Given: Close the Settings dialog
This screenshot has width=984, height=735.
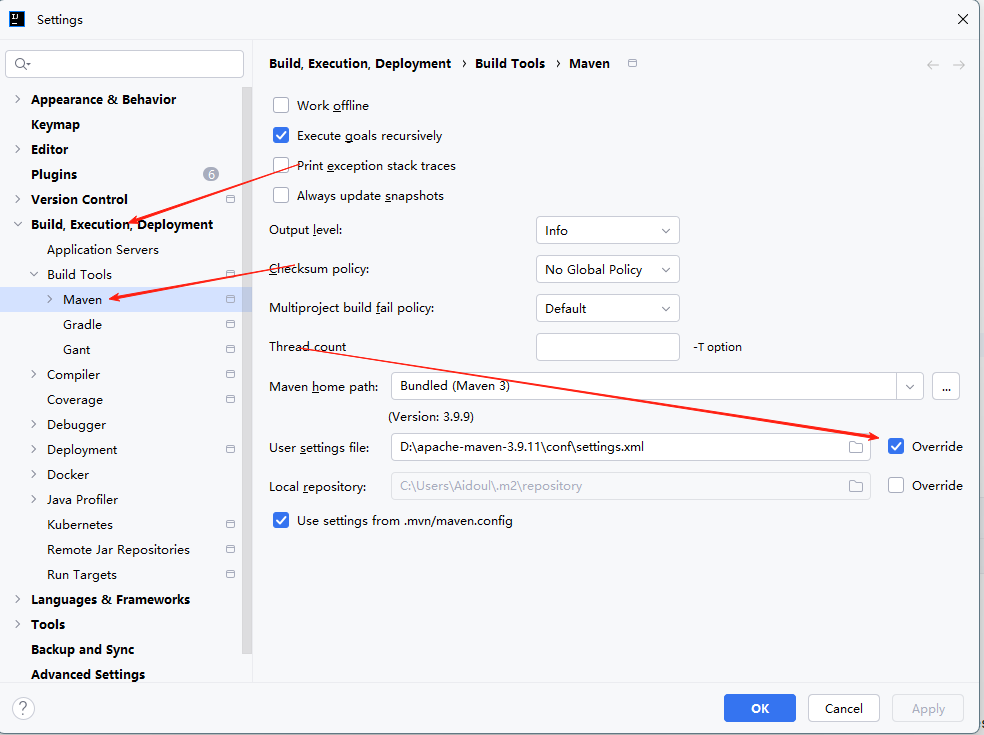Looking at the screenshot, I should pos(963,19).
